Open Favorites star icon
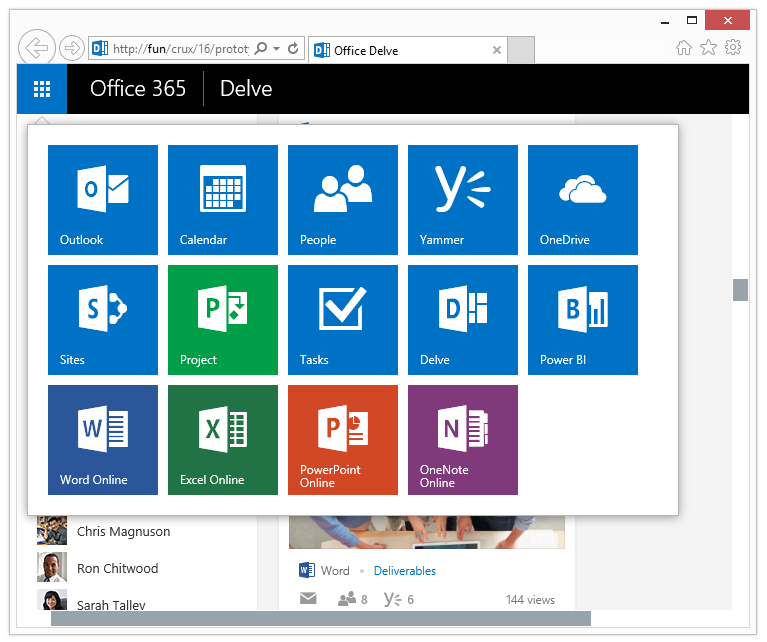This screenshot has height=642, width=767. coord(708,47)
